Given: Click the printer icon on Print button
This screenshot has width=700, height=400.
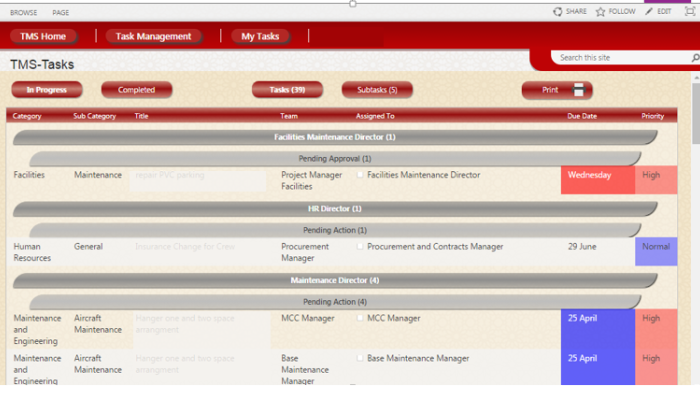Looking at the screenshot, I should coord(578,90).
